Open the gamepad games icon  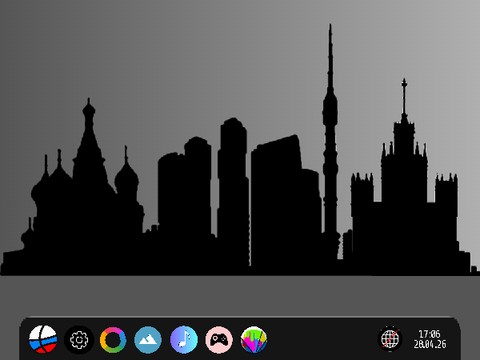click(x=219, y=340)
